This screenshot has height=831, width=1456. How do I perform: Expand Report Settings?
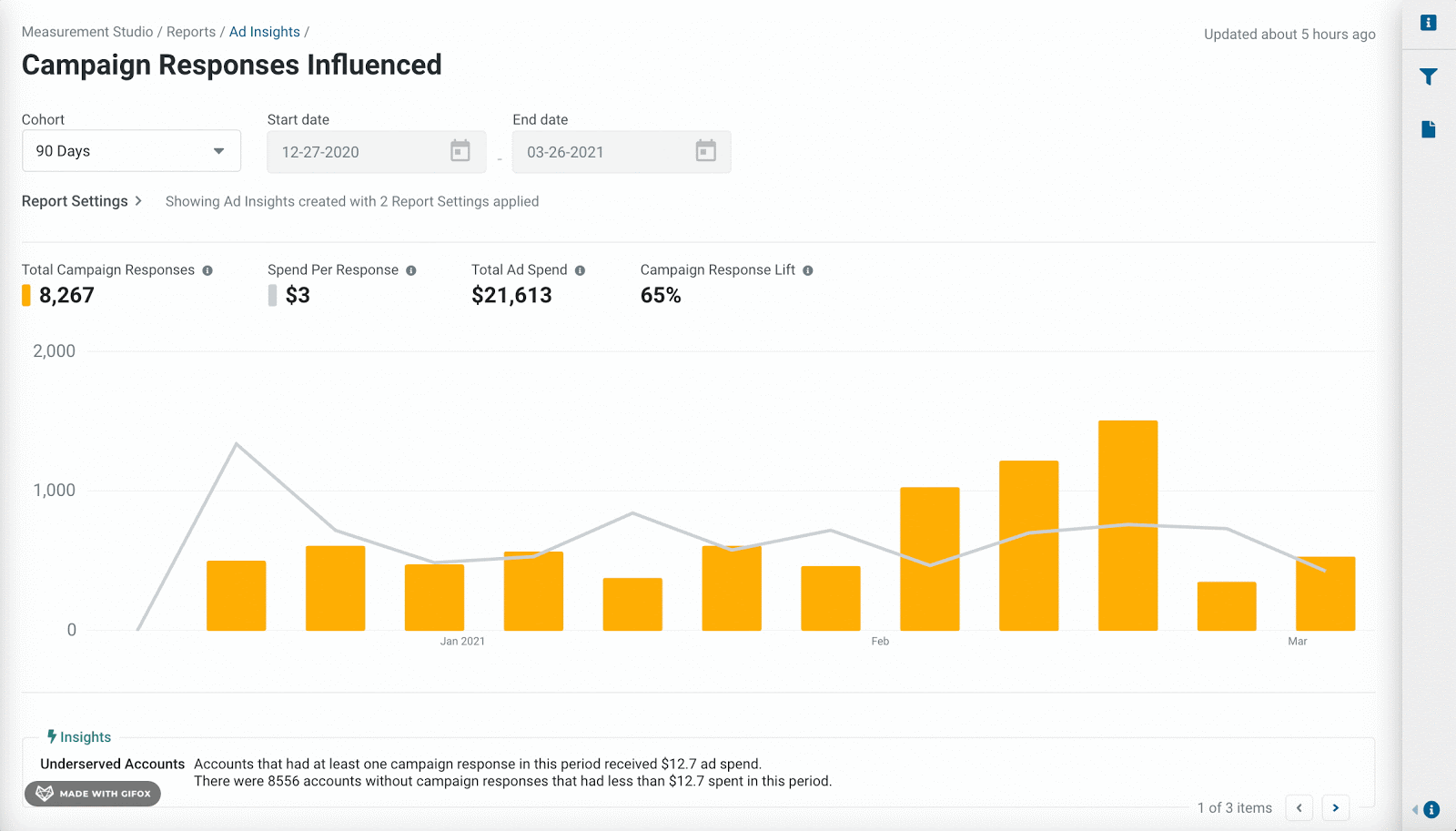tap(82, 201)
